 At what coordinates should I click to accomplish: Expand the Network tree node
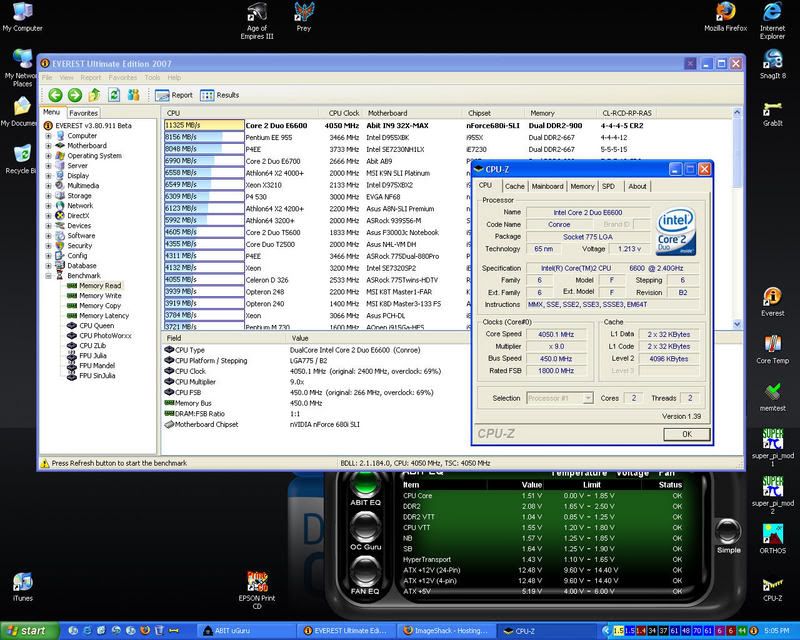[x=48, y=206]
